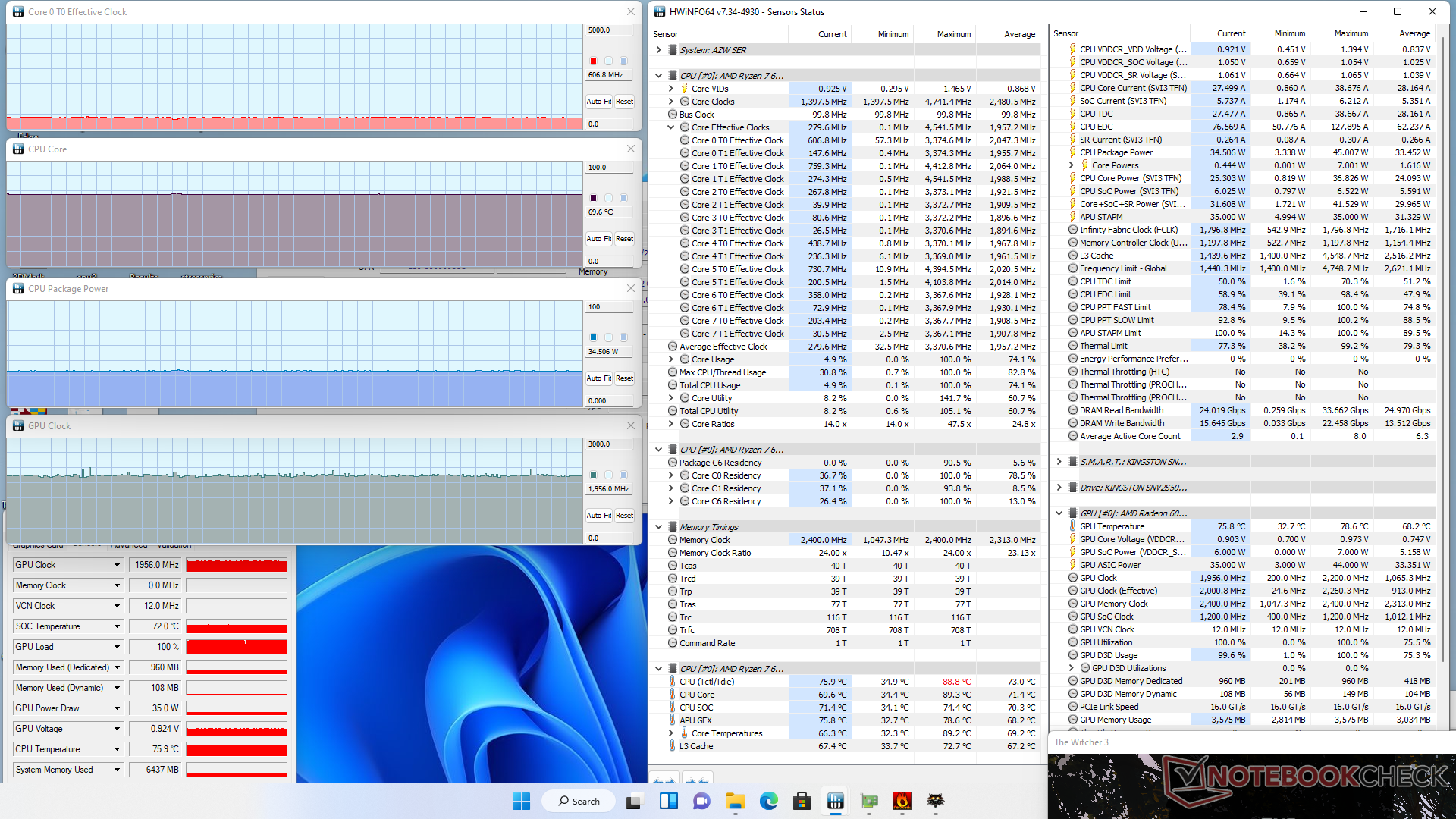Expand the System: AZW SER node
The width and height of the screenshot is (1456, 819).
click(658, 50)
